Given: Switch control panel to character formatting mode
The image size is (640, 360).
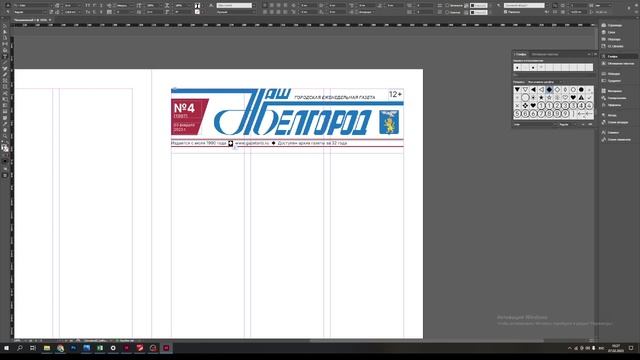Looking at the screenshot, I should [8, 5].
